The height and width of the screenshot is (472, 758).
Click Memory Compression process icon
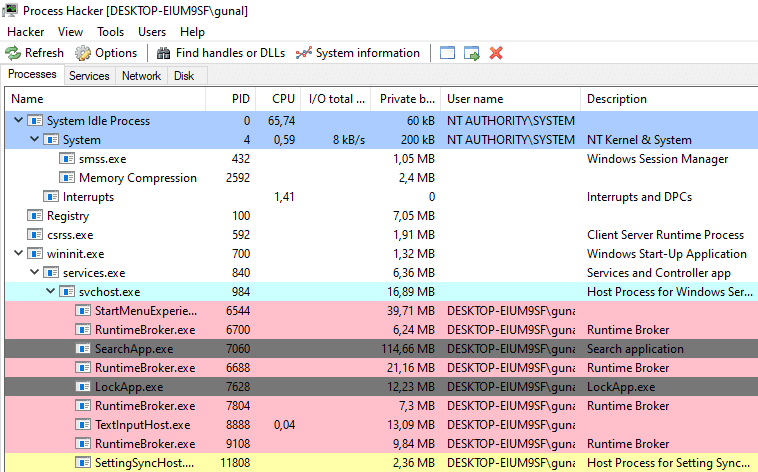pos(67,177)
